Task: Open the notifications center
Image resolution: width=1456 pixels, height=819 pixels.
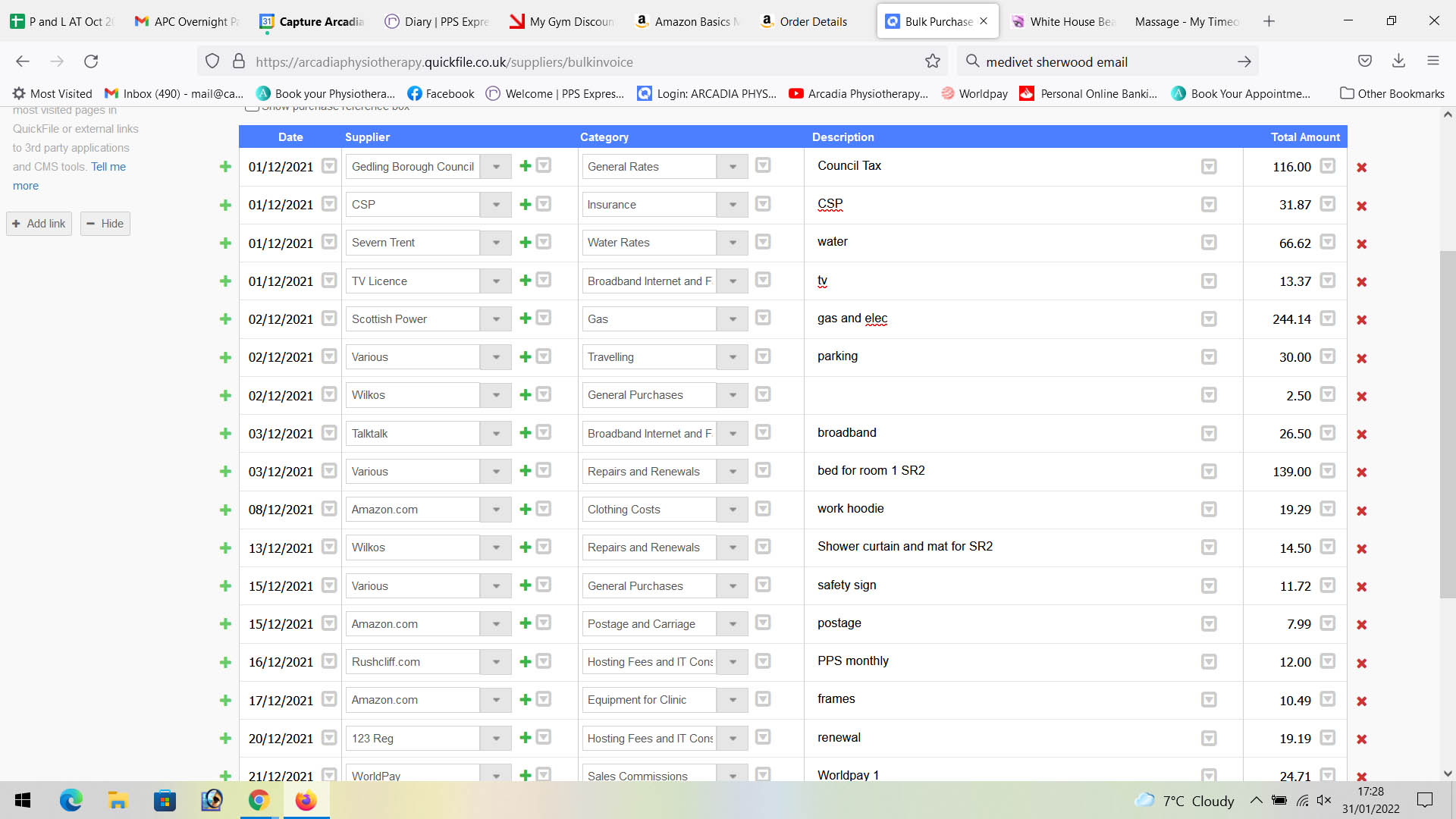Action: pyautogui.click(x=1425, y=800)
